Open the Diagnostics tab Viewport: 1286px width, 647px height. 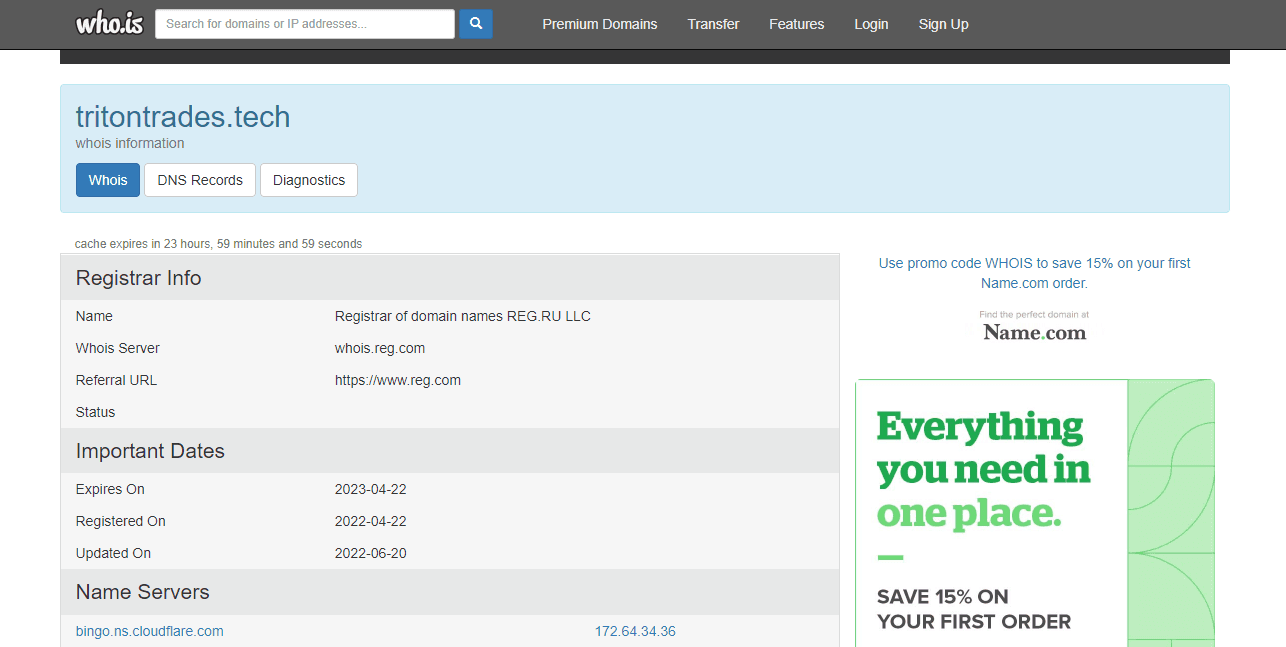309,180
